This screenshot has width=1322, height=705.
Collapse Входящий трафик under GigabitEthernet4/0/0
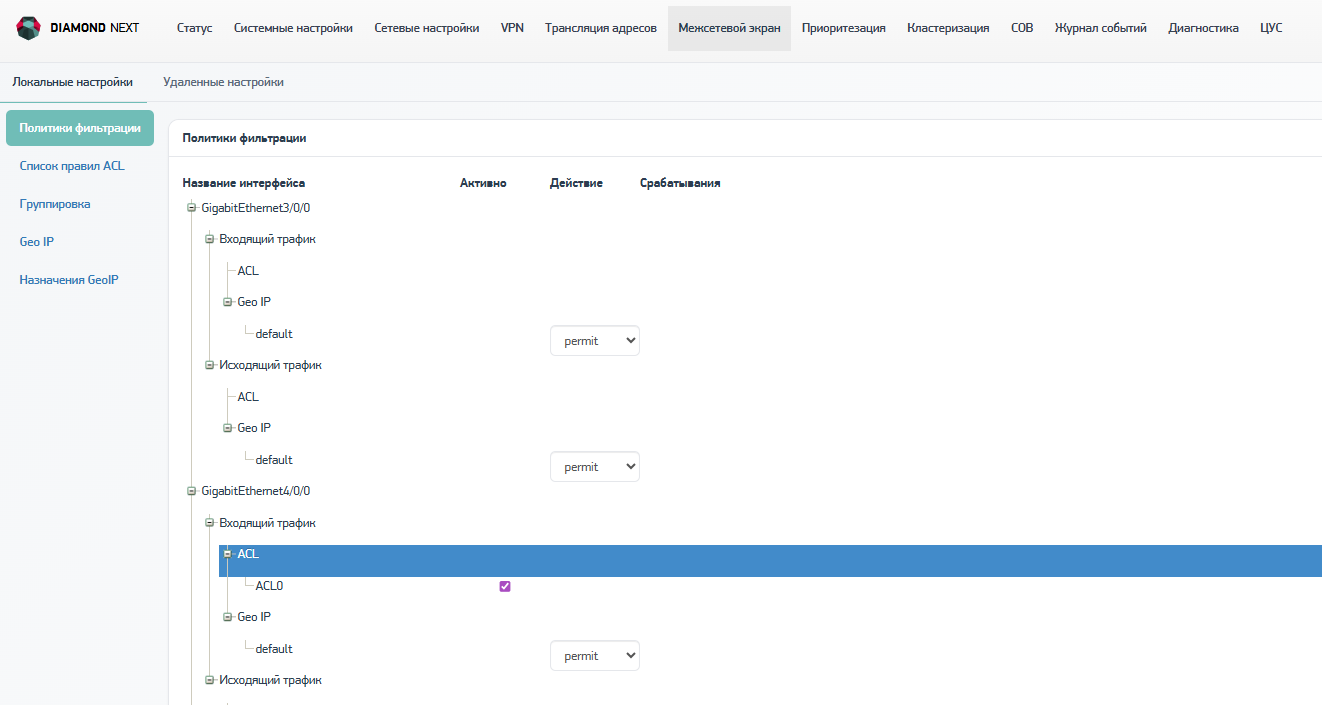(x=210, y=522)
